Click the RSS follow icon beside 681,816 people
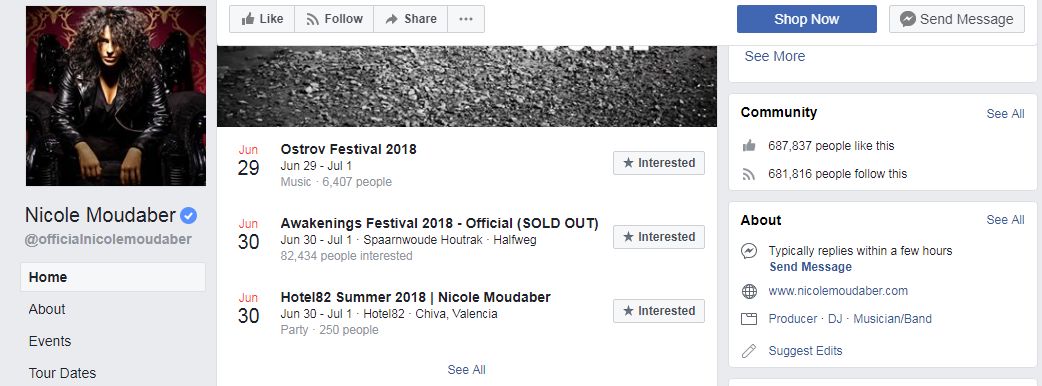 click(749, 174)
